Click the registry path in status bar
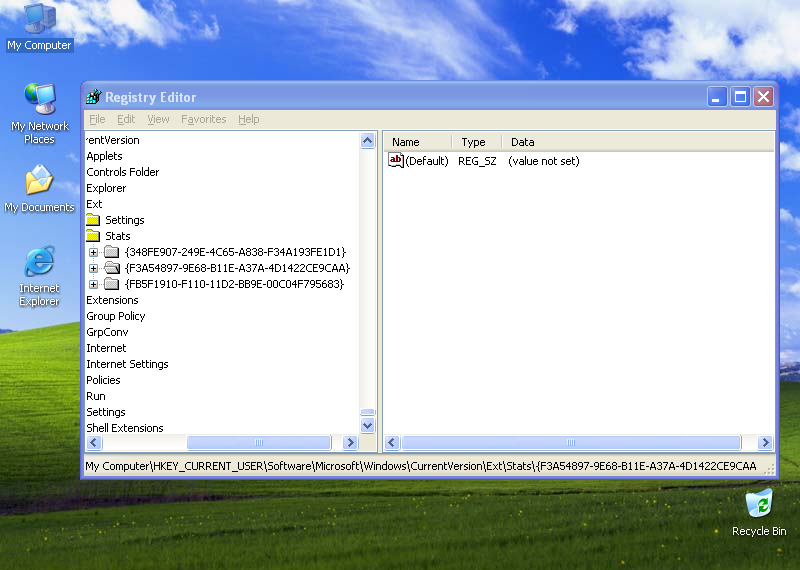The height and width of the screenshot is (570, 800). 420,466
